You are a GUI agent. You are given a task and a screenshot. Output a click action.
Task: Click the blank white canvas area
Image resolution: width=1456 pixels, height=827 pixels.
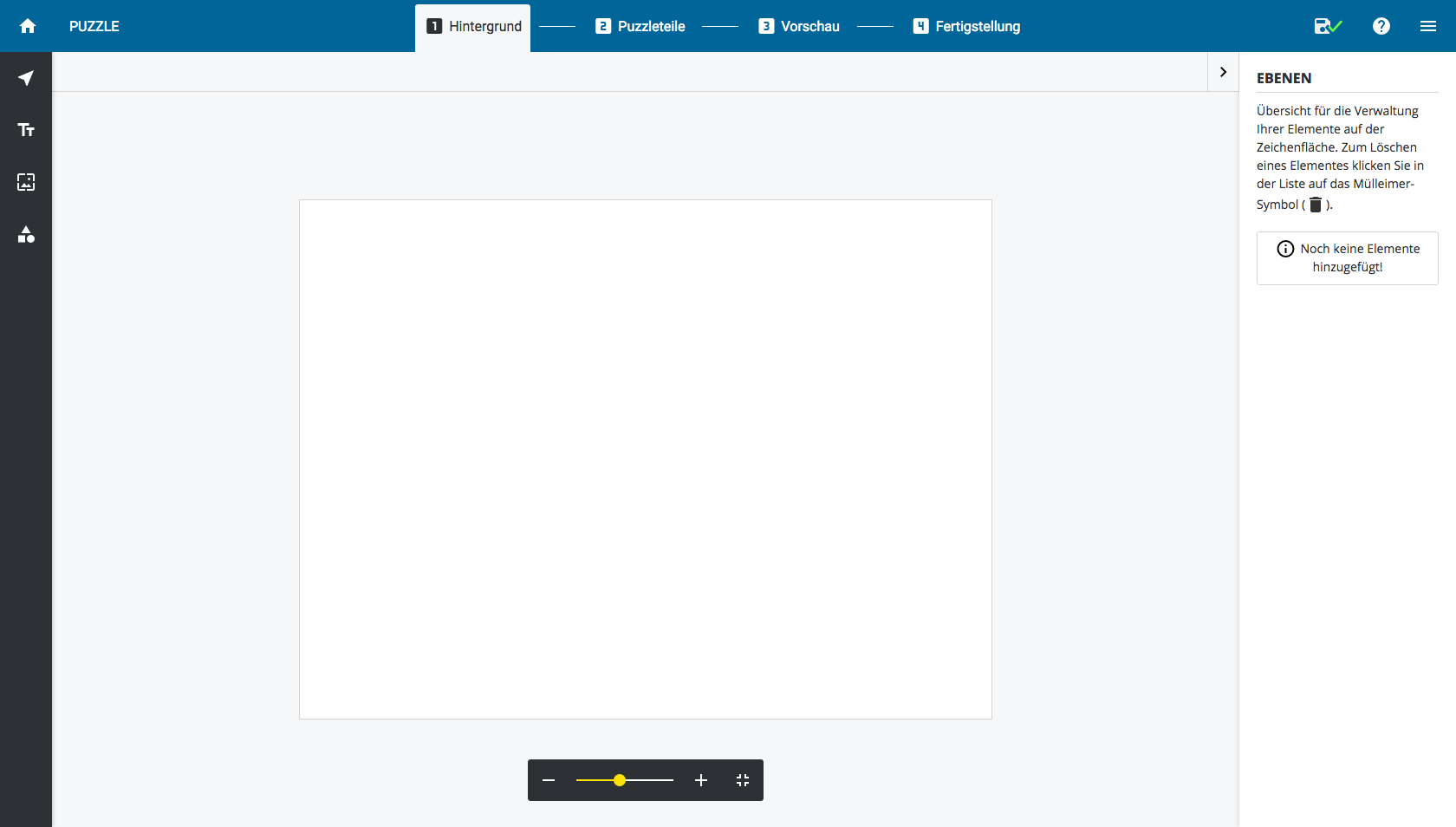pyautogui.click(x=646, y=459)
